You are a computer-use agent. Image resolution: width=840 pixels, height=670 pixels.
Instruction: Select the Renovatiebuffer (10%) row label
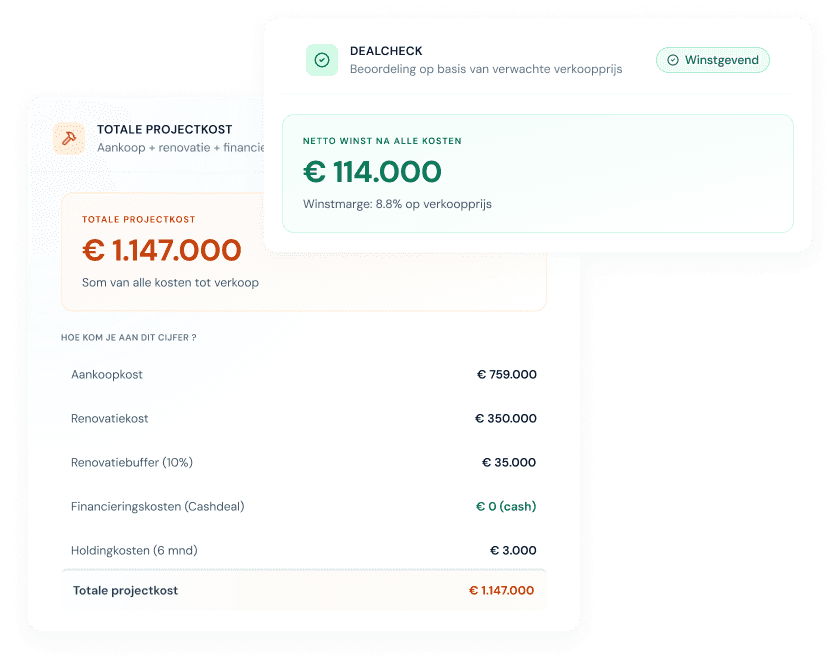[132, 462]
